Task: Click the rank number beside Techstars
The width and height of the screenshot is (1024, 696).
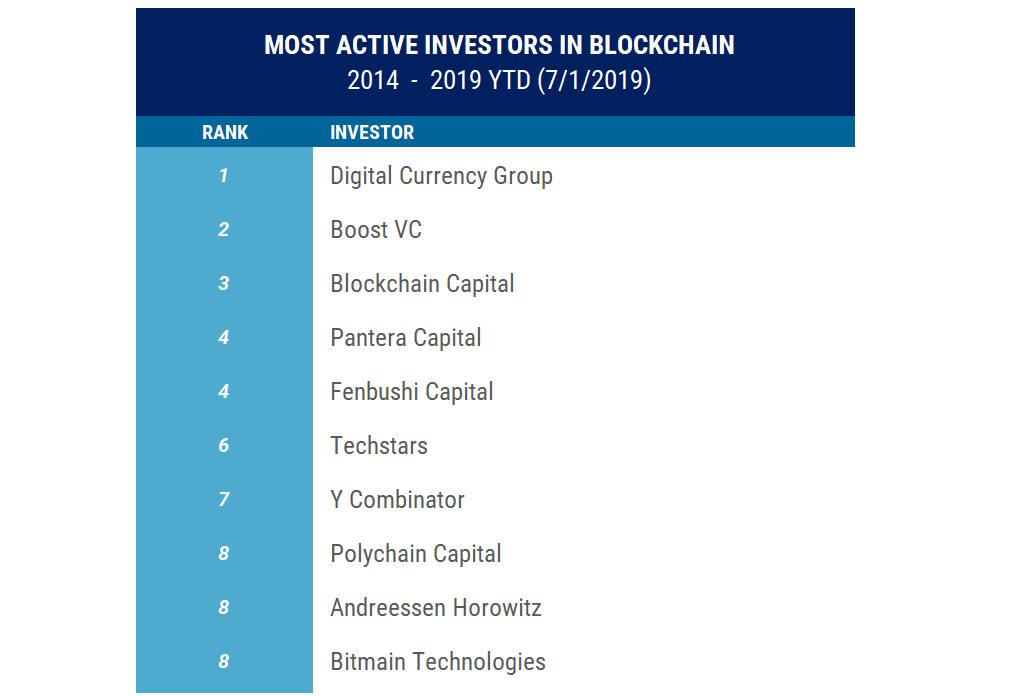Action: click(x=224, y=446)
